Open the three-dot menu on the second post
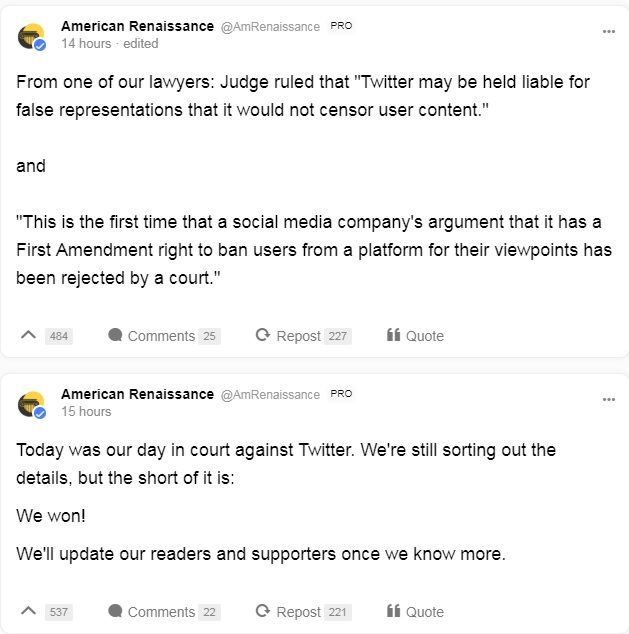Screen dimensions: 629x634 [x=608, y=399]
